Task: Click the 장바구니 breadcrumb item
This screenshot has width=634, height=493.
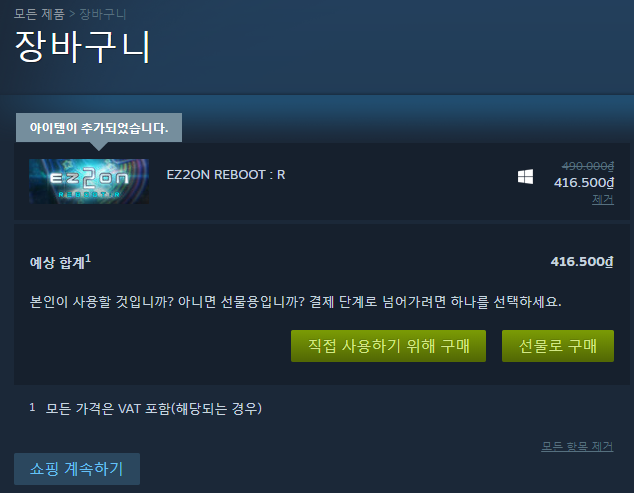Action: 103,14
